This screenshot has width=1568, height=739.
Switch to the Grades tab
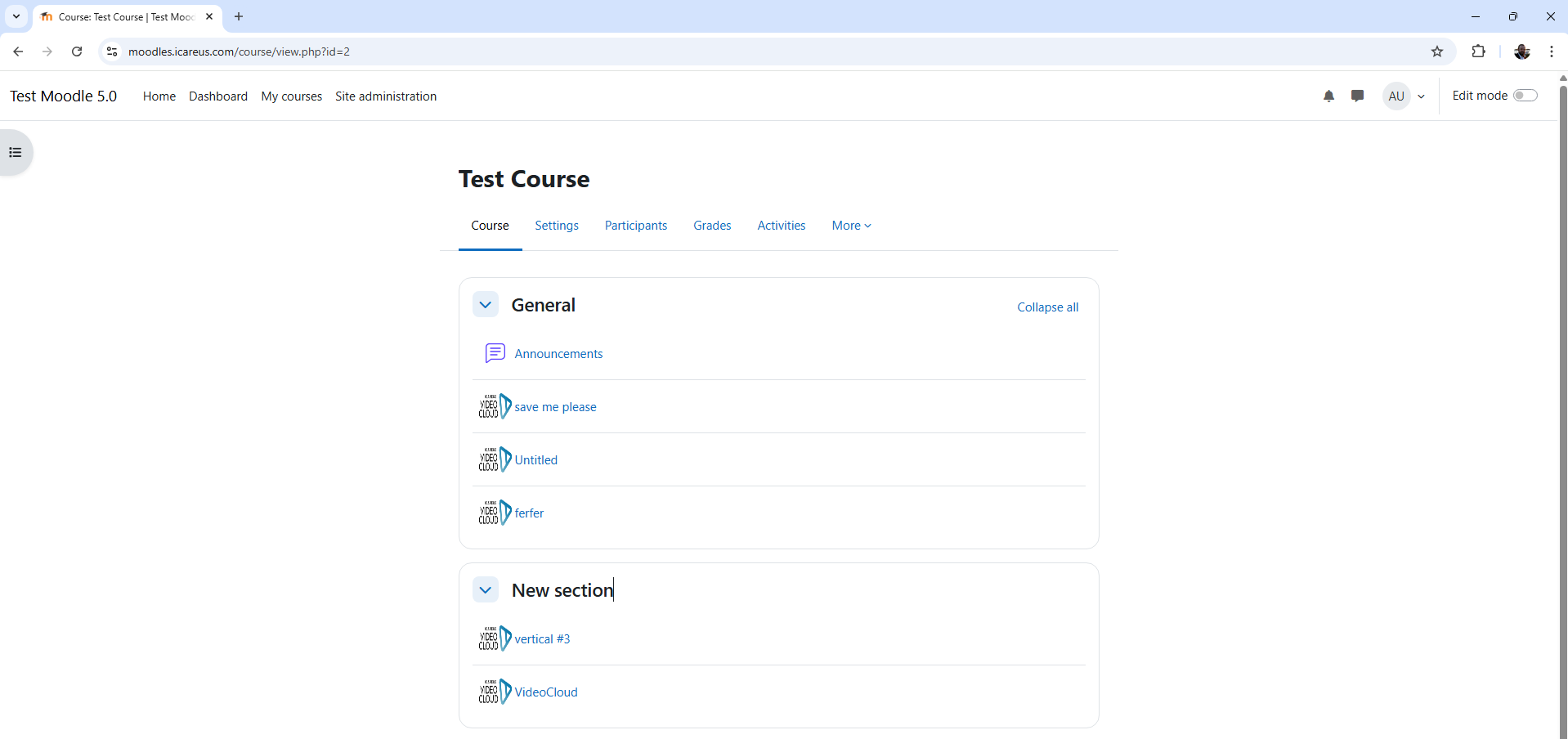[x=712, y=226]
